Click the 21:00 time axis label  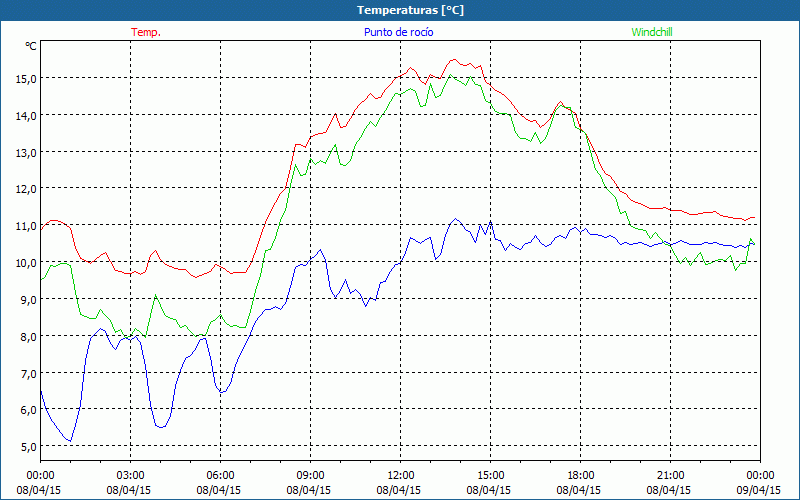click(670, 476)
